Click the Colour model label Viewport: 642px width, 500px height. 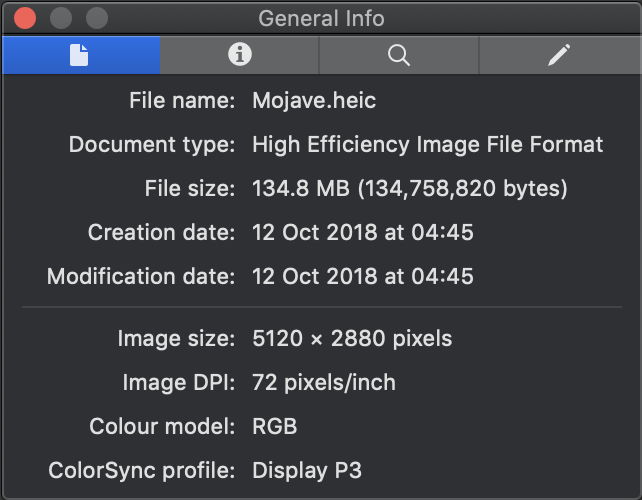pos(162,427)
